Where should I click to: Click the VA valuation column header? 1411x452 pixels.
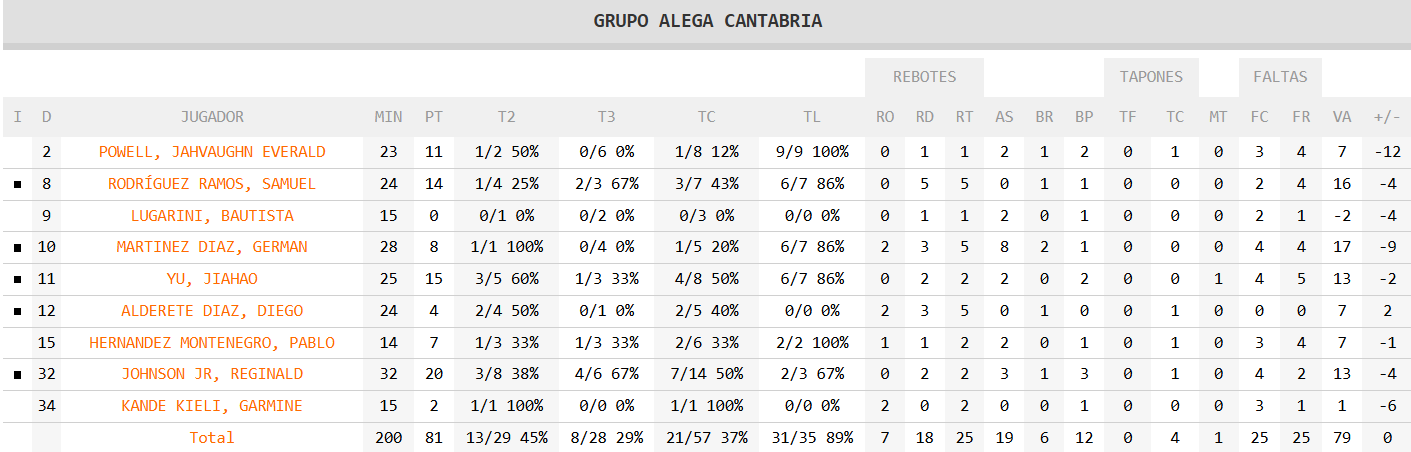click(1342, 117)
